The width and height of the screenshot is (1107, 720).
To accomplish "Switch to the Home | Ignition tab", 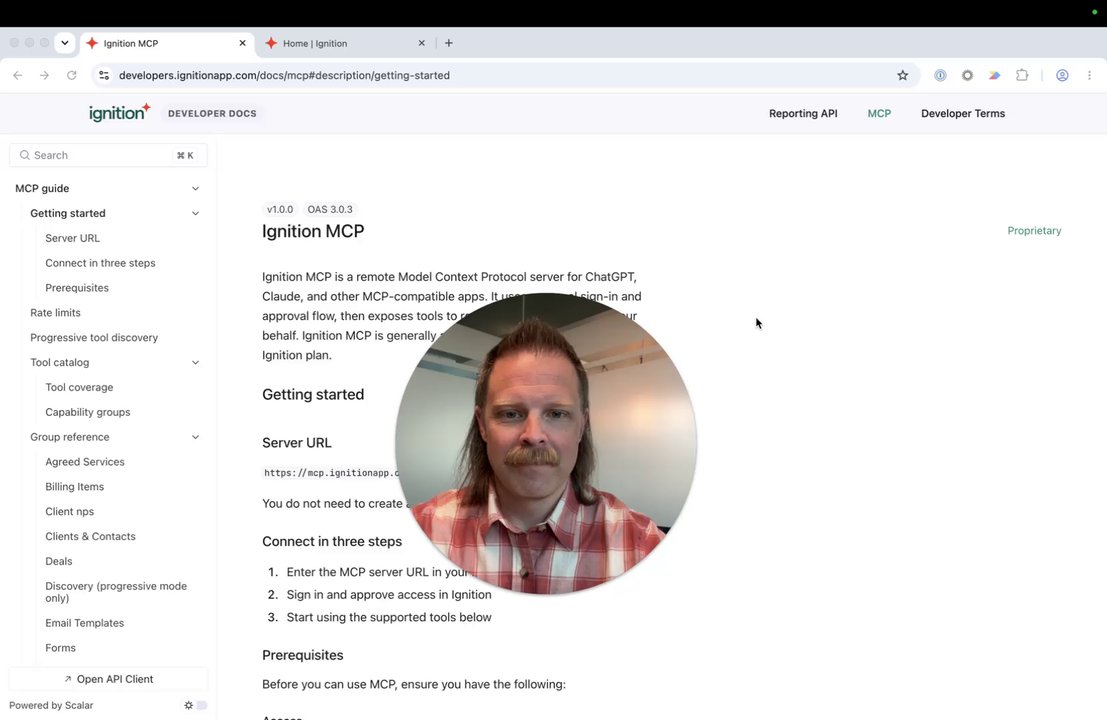I will click(345, 43).
